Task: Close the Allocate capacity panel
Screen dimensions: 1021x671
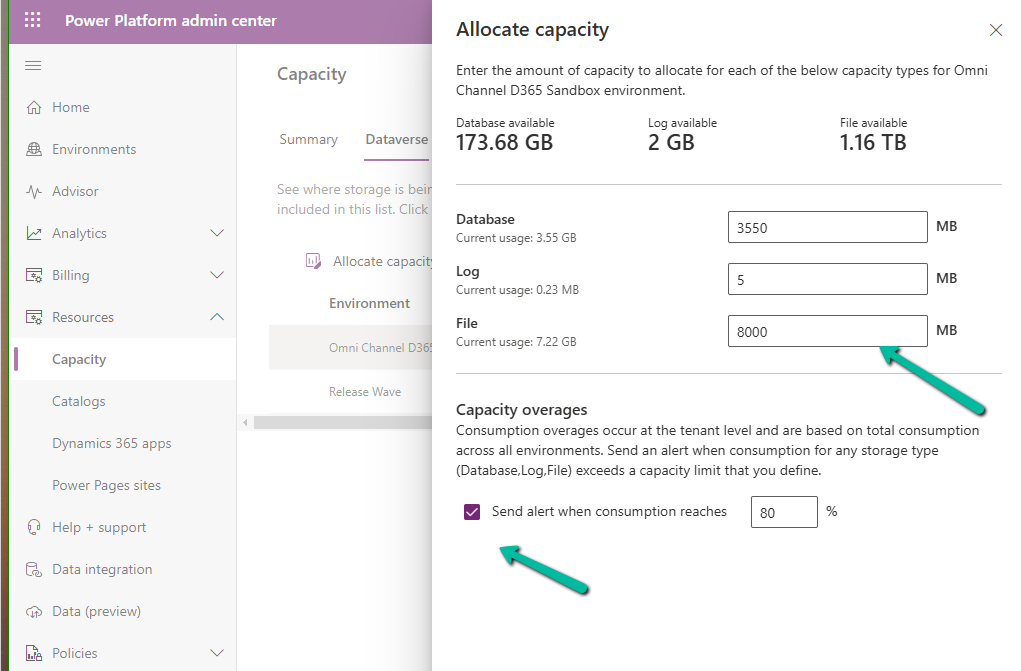Action: pyautogui.click(x=995, y=30)
